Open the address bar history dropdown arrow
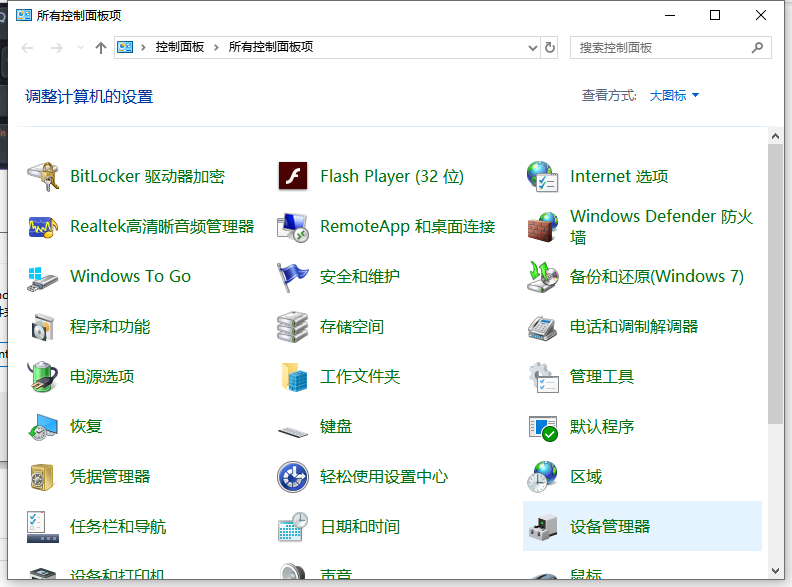The width and height of the screenshot is (792, 587). [x=532, y=47]
